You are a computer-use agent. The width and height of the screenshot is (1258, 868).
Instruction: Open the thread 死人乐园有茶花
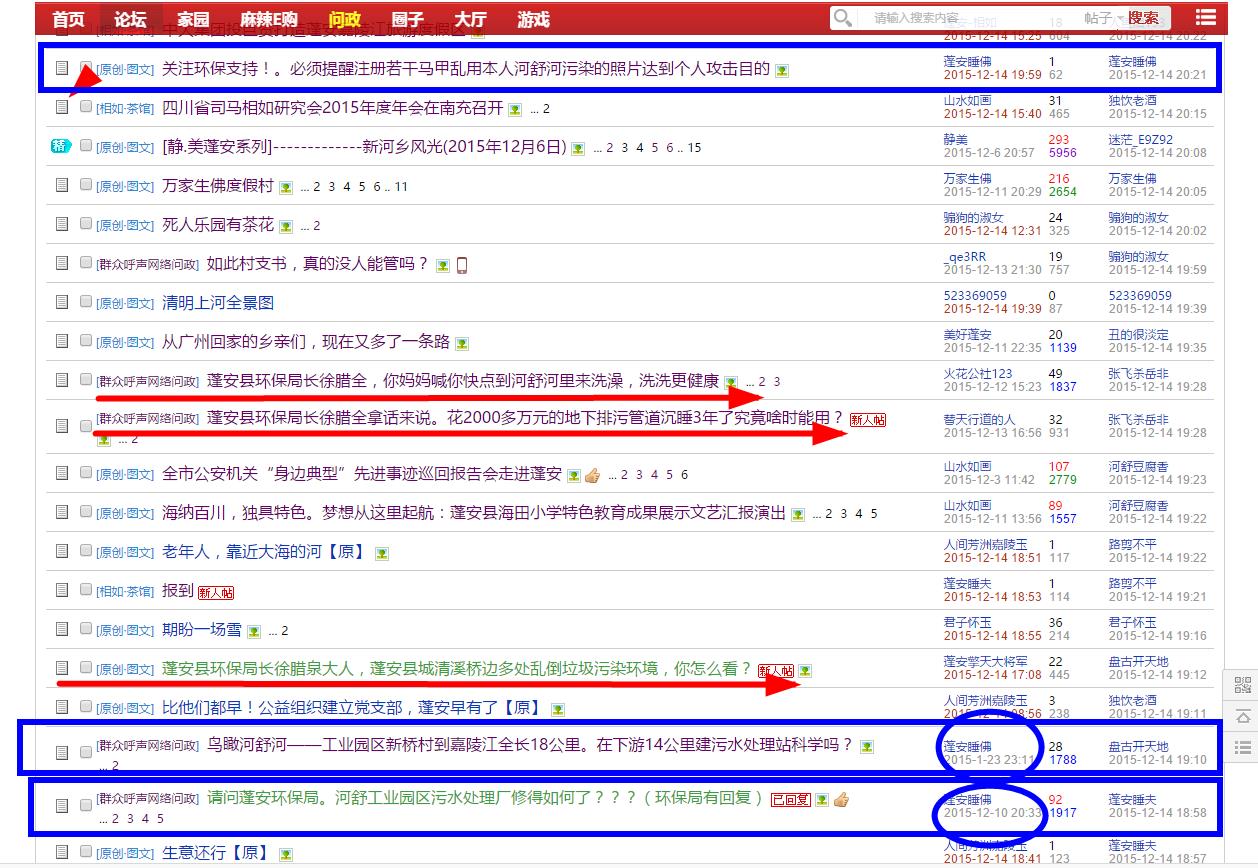coord(217,225)
